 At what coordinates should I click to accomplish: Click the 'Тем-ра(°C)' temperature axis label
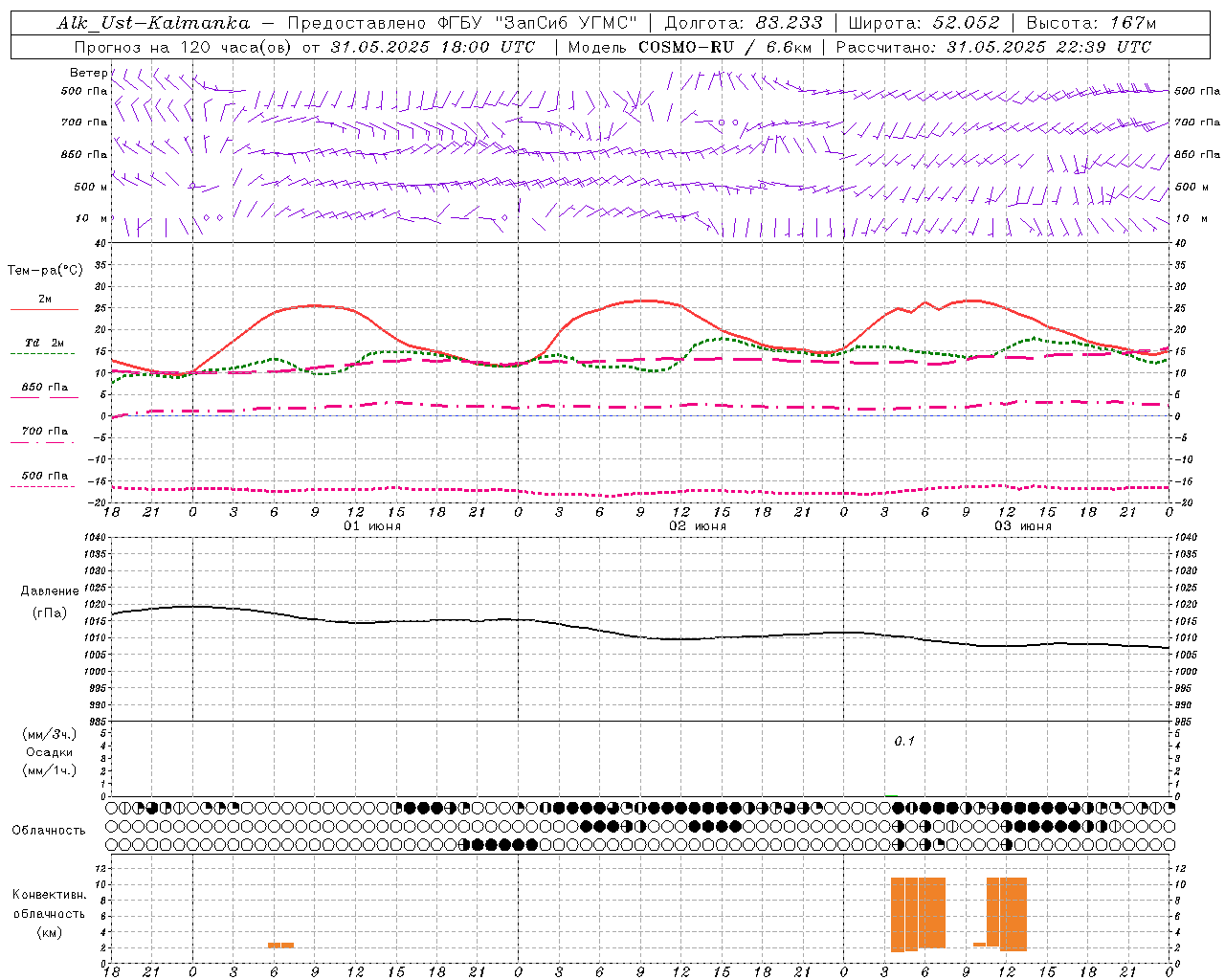click(45, 271)
